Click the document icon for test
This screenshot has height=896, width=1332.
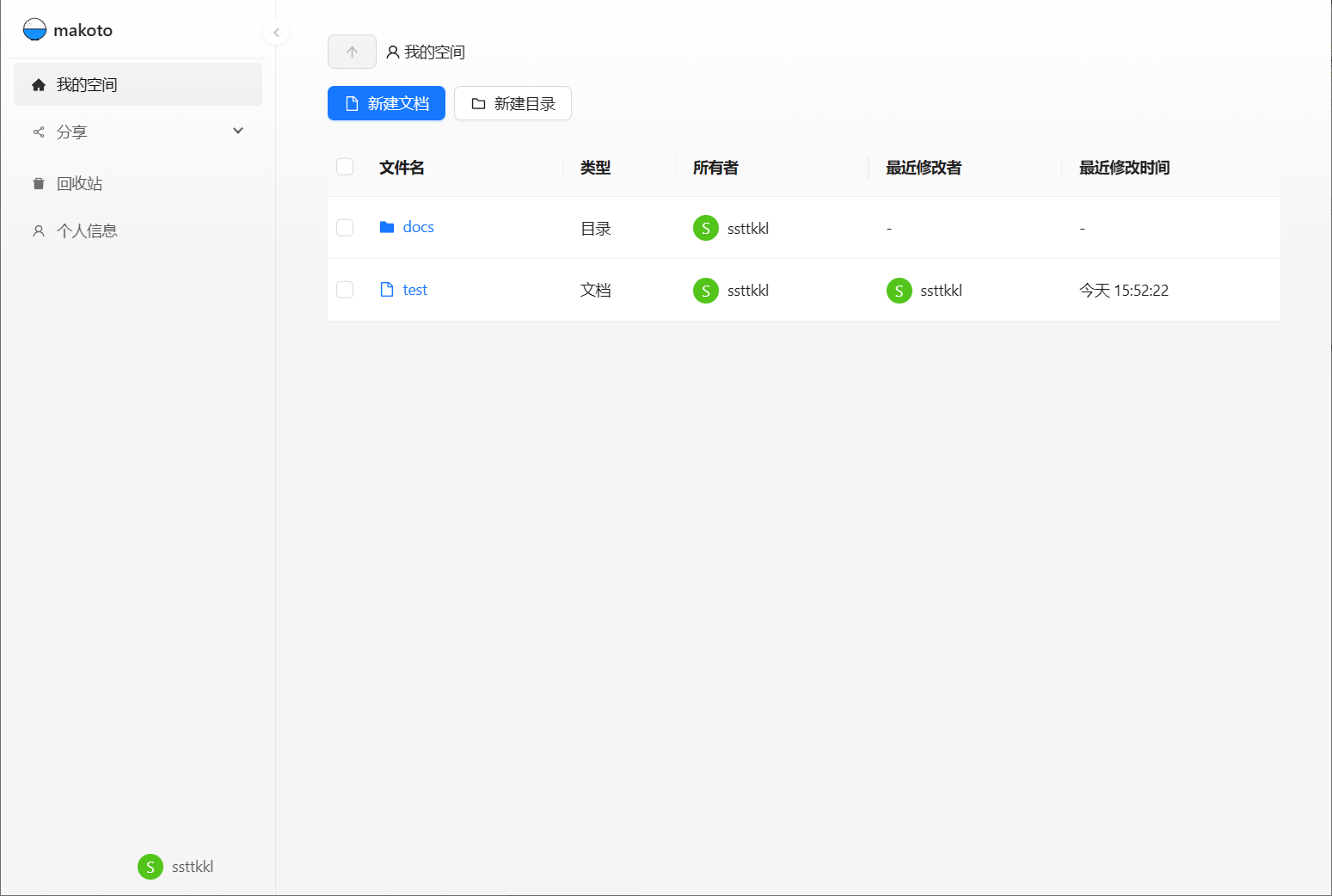tap(387, 290)
